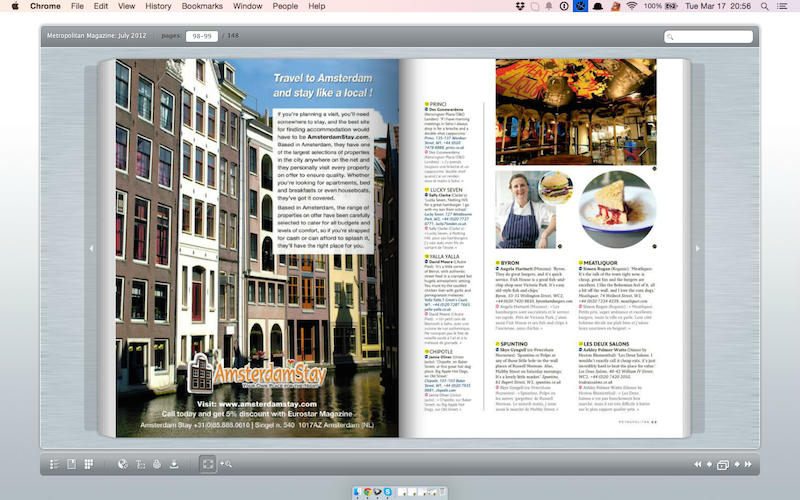800x500 pixels.
Task: Open the Window menu
Action: 247,6
